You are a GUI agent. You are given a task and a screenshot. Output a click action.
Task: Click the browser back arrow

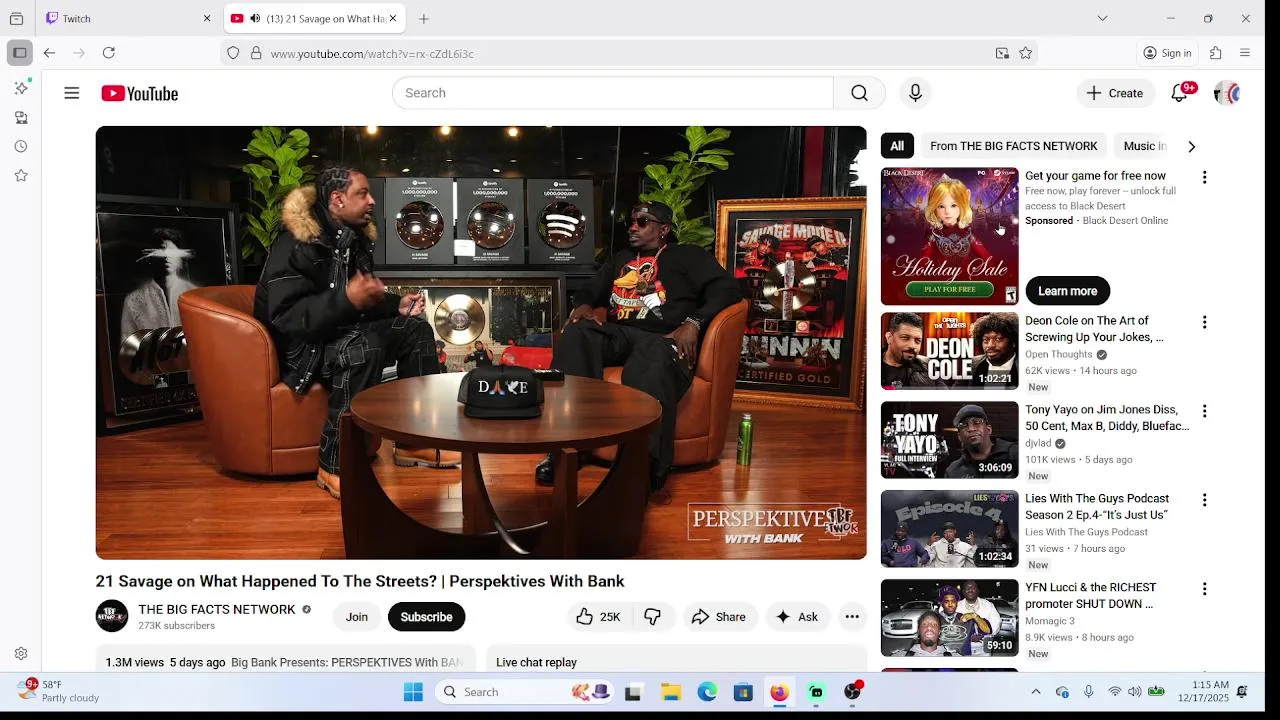[x=49, y=53]
